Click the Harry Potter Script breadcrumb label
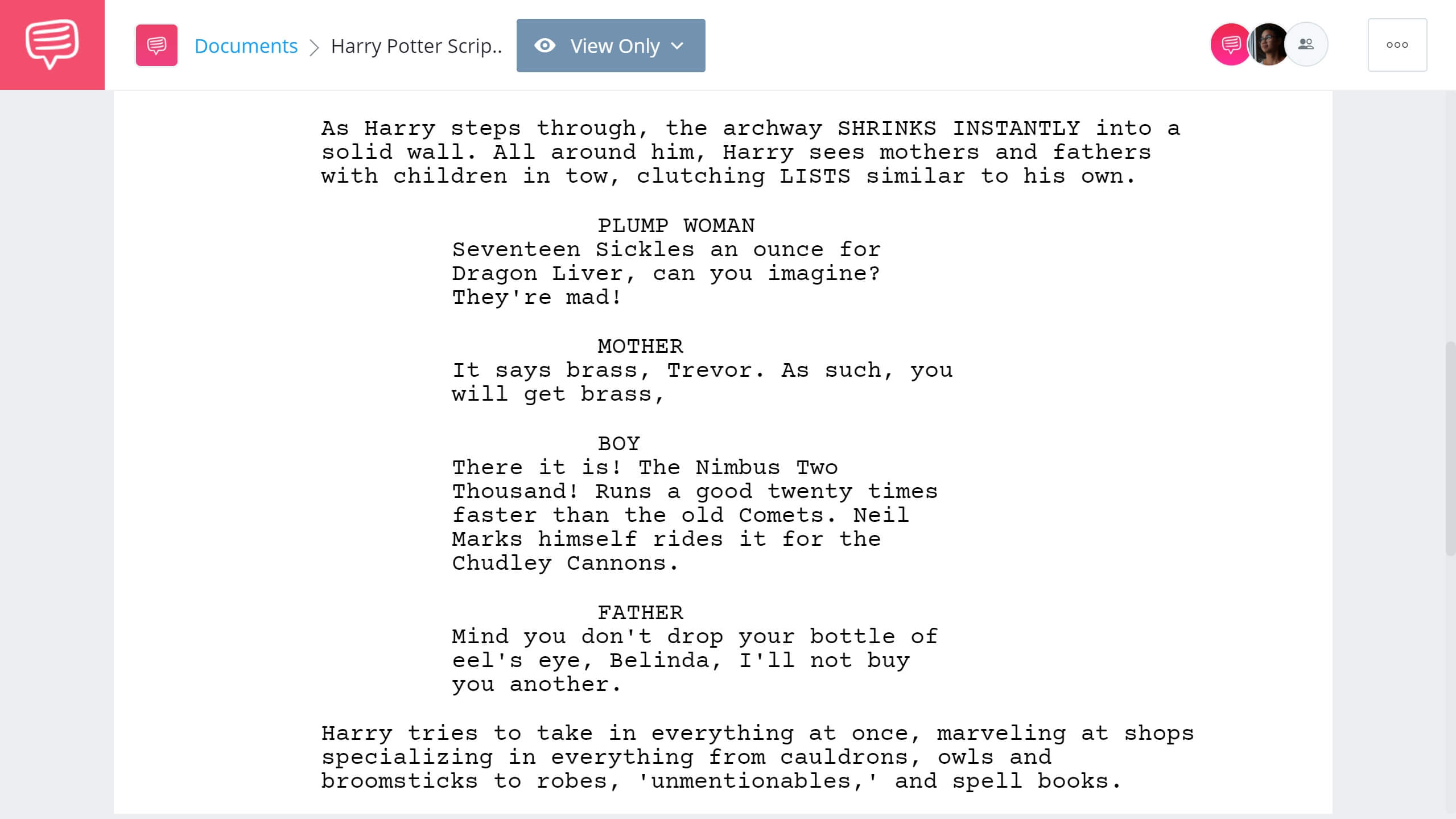The width and height of the screenshot is (1456, 819). tap(416, 46)
